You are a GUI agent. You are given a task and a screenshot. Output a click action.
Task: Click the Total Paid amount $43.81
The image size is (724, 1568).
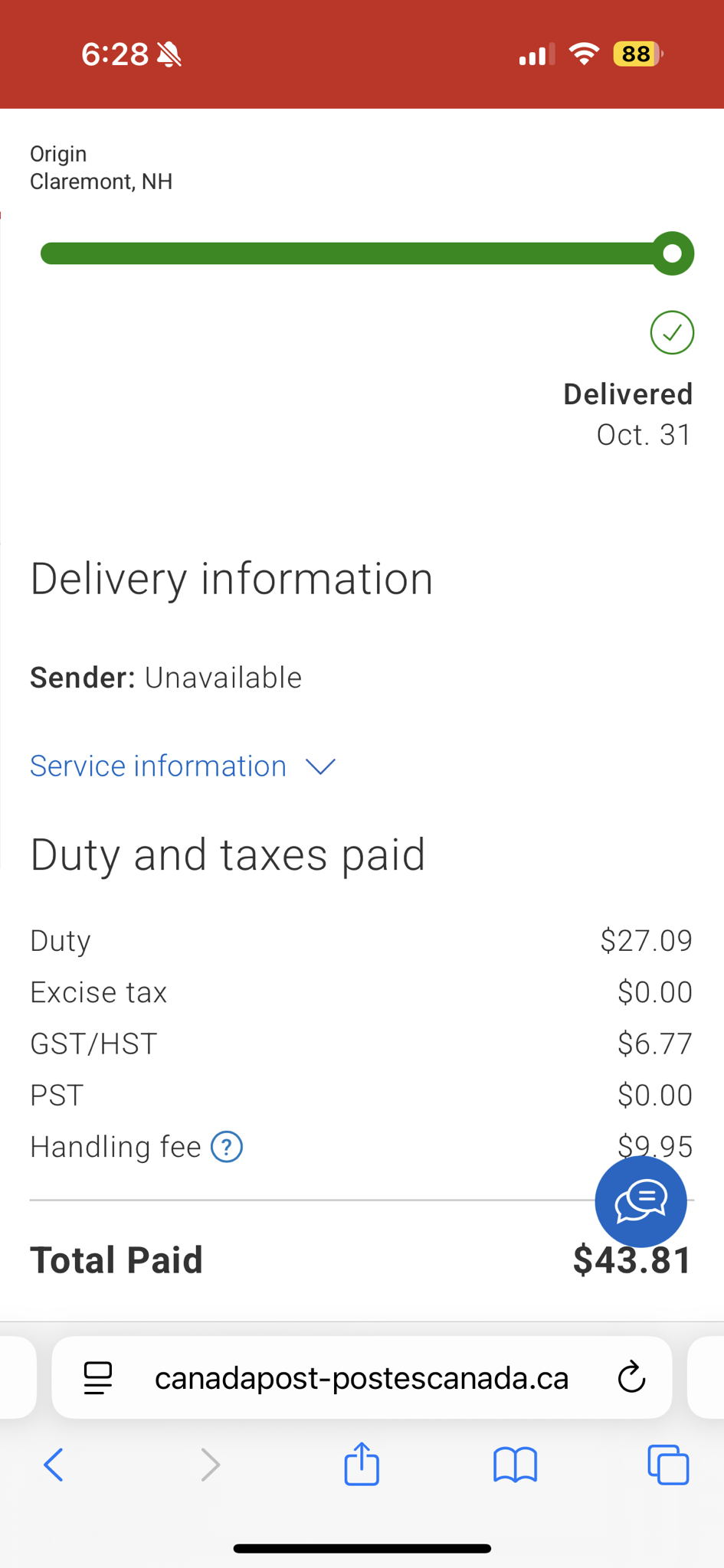click(633, 1260)
